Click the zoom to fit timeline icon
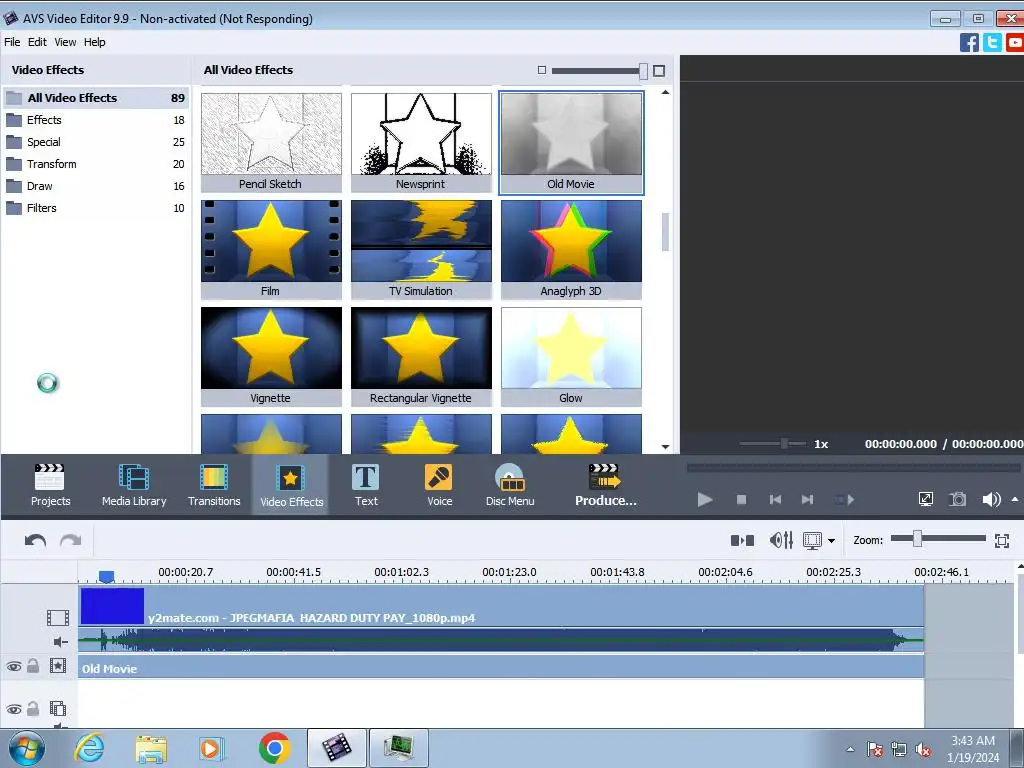Viewport: 1024px width, 768px height. pyautogui.click(x=1002, y=540)
